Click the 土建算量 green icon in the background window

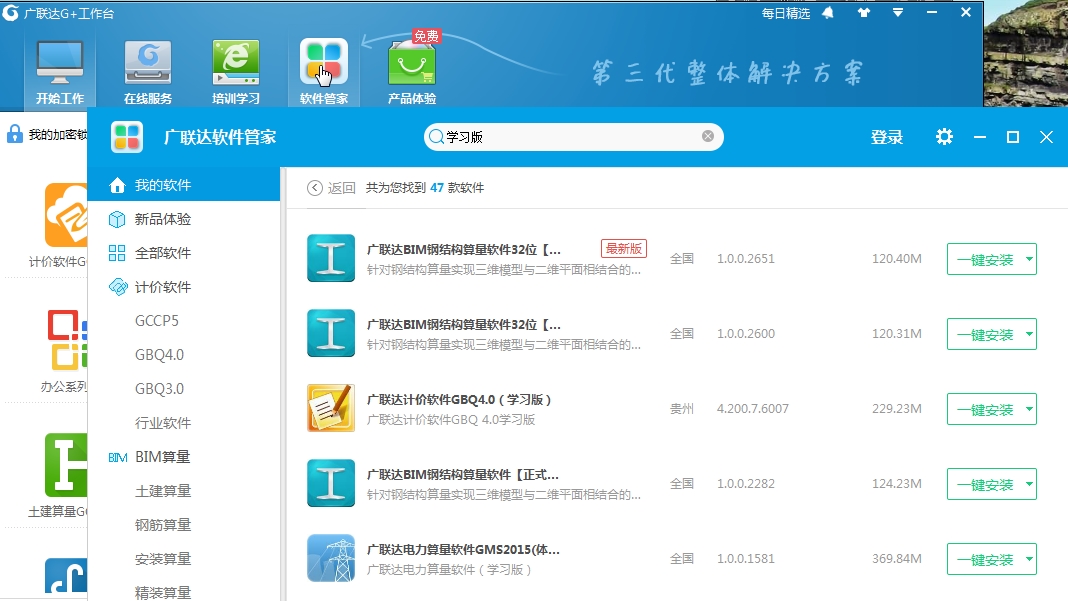[x=66, y=465]
